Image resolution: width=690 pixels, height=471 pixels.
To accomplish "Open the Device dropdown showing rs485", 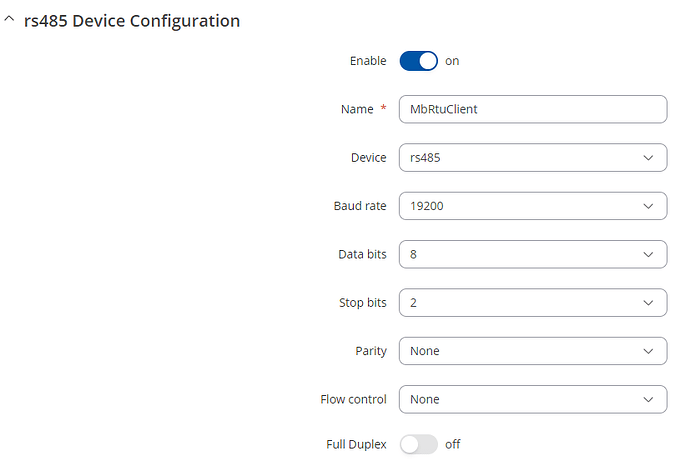I will 533,158.
